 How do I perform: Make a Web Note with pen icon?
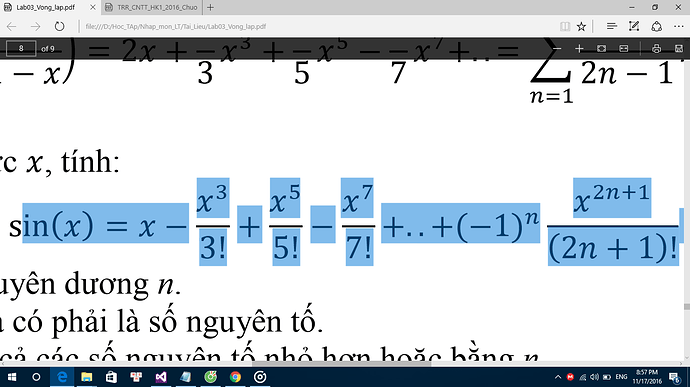click(634, 26)
